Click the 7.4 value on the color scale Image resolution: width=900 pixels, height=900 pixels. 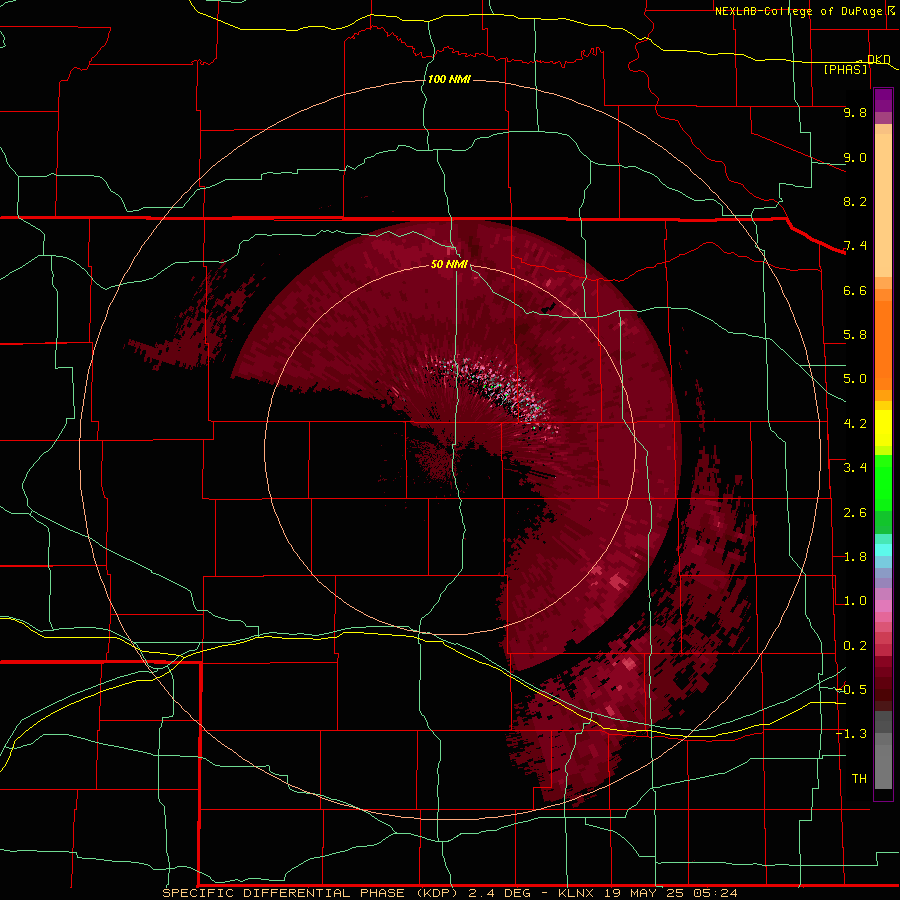[x=855, y=246]
